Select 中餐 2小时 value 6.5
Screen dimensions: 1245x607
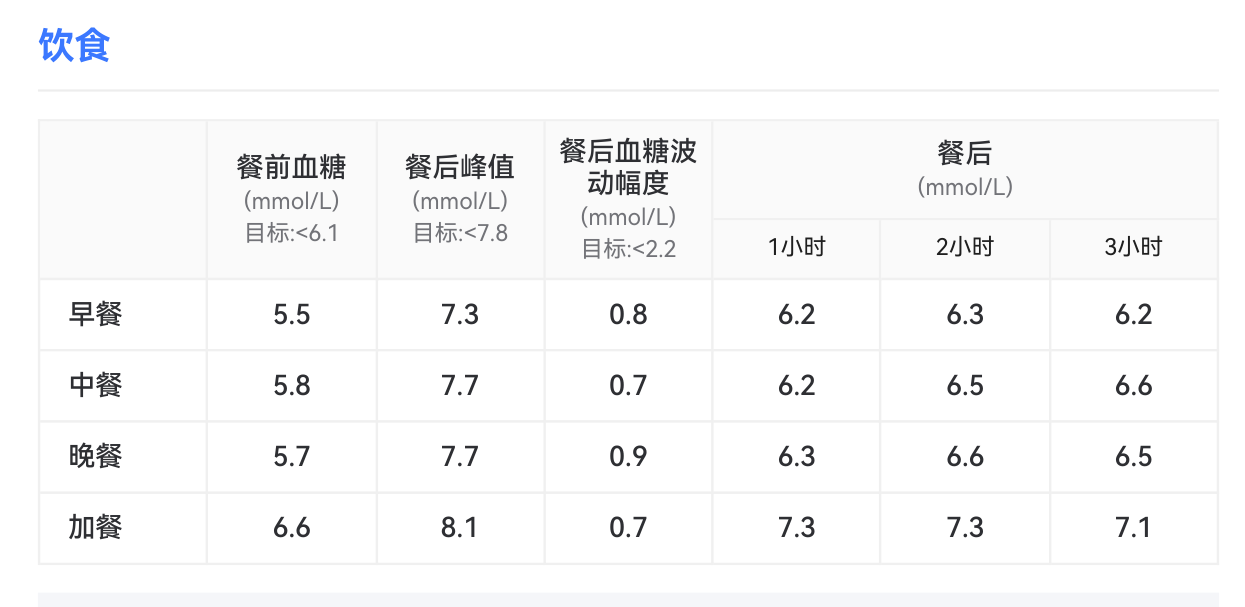coord(965,386)
